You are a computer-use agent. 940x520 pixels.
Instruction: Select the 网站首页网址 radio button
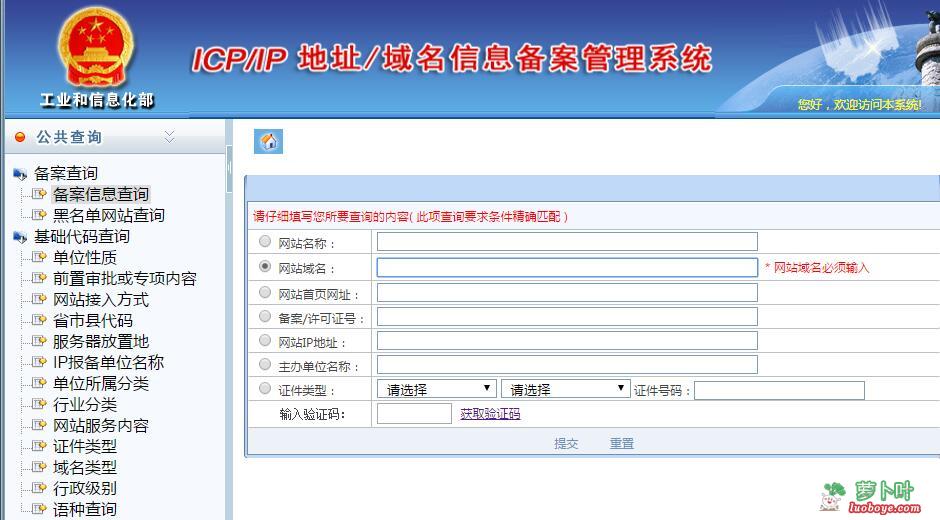pos(264,292)
